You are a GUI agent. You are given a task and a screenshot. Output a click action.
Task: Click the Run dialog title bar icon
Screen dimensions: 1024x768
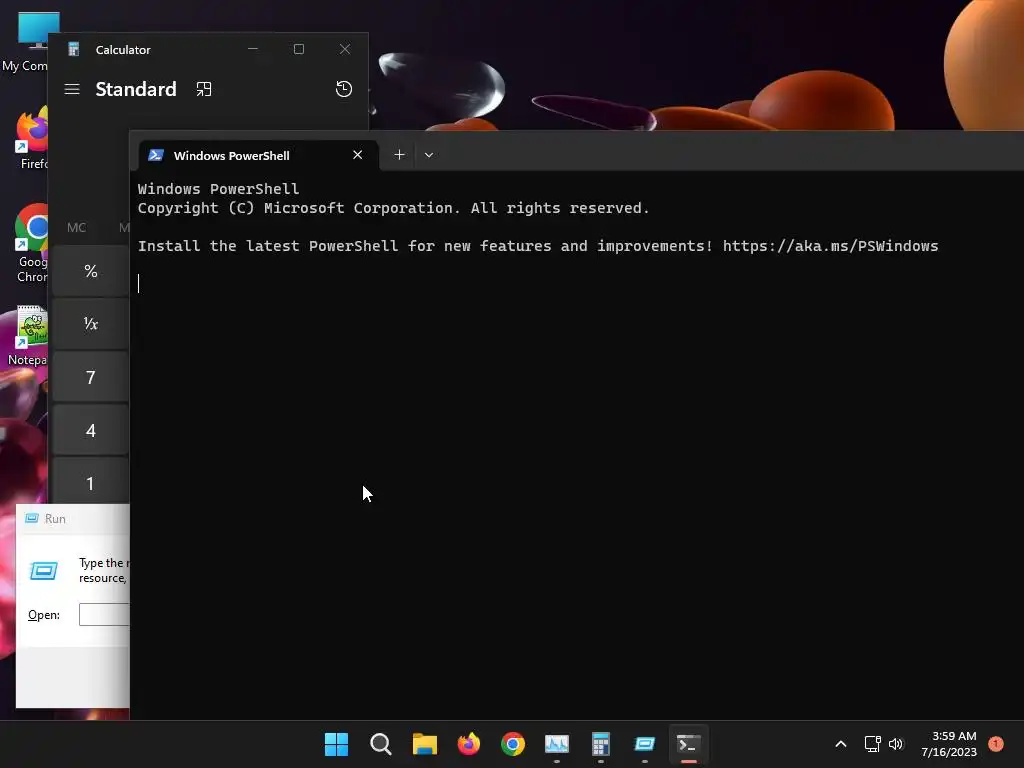pyautogui.click(x=31, y=519)
